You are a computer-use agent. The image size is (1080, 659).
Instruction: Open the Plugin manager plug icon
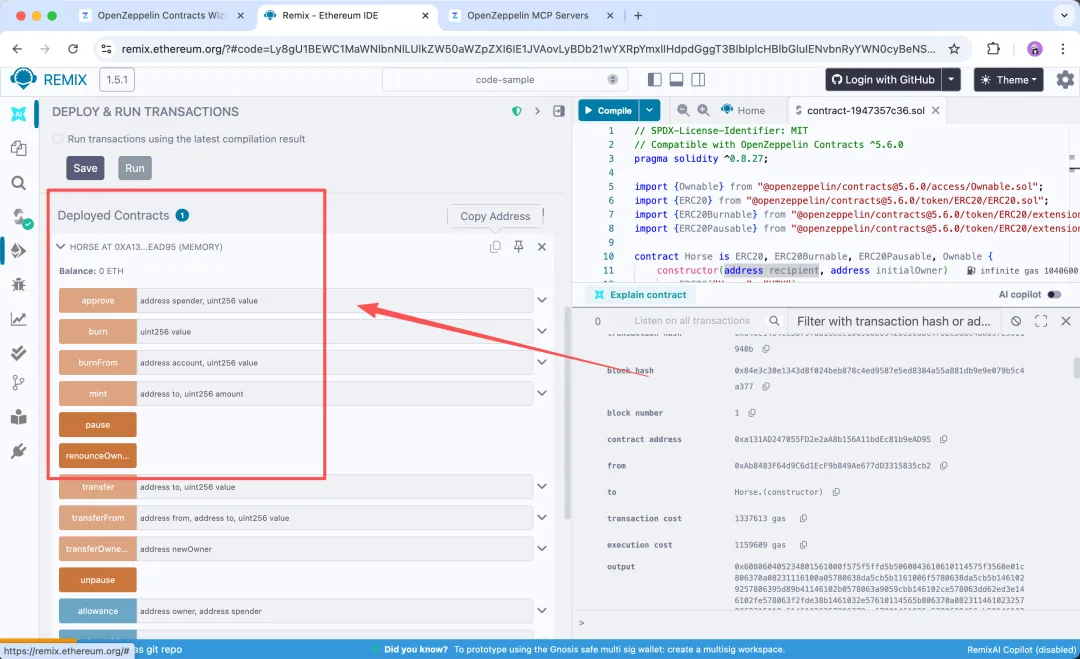coord(19,451)
